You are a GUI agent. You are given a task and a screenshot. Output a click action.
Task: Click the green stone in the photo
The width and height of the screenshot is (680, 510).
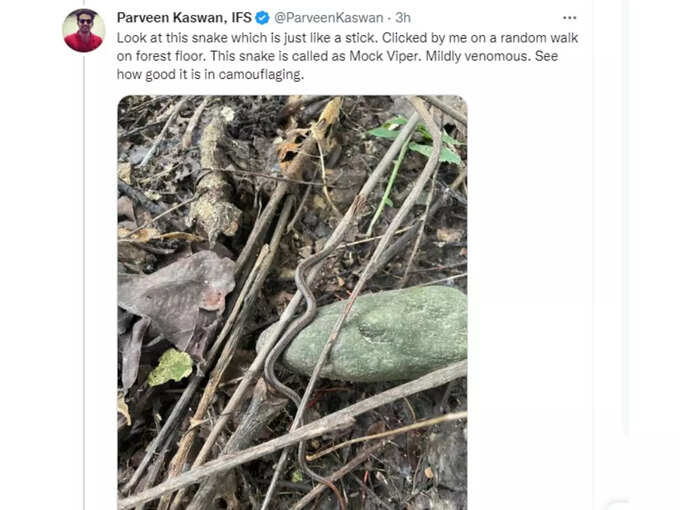(375, 334)
